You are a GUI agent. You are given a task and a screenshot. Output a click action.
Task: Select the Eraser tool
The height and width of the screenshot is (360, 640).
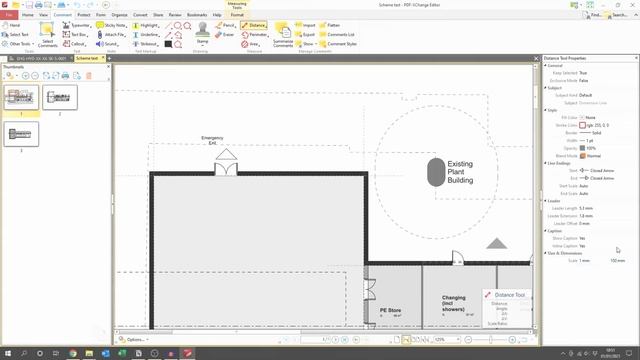coord(225,35)
